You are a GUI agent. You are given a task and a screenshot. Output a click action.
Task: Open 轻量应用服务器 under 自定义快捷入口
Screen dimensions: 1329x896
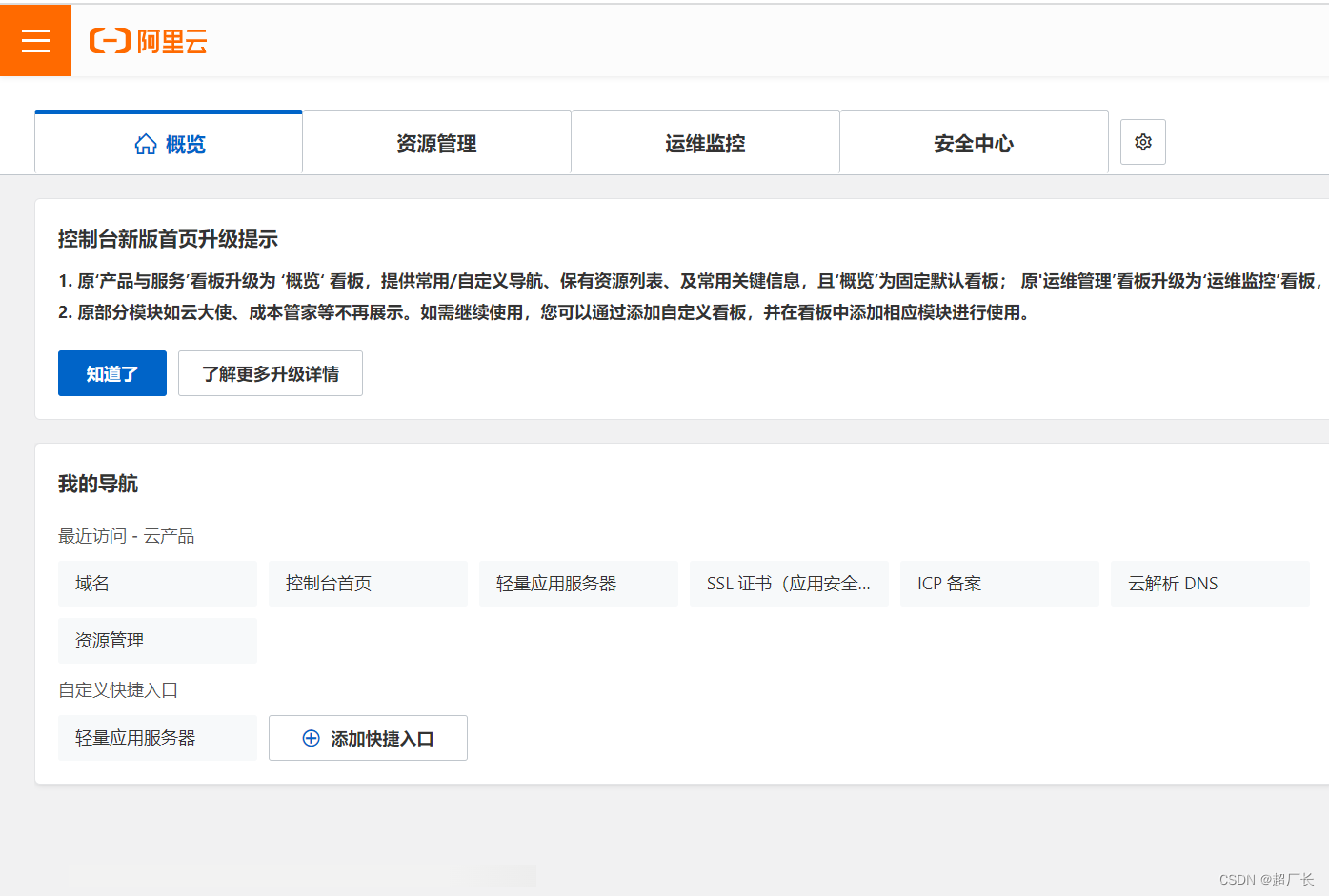[x=158, y=738]
